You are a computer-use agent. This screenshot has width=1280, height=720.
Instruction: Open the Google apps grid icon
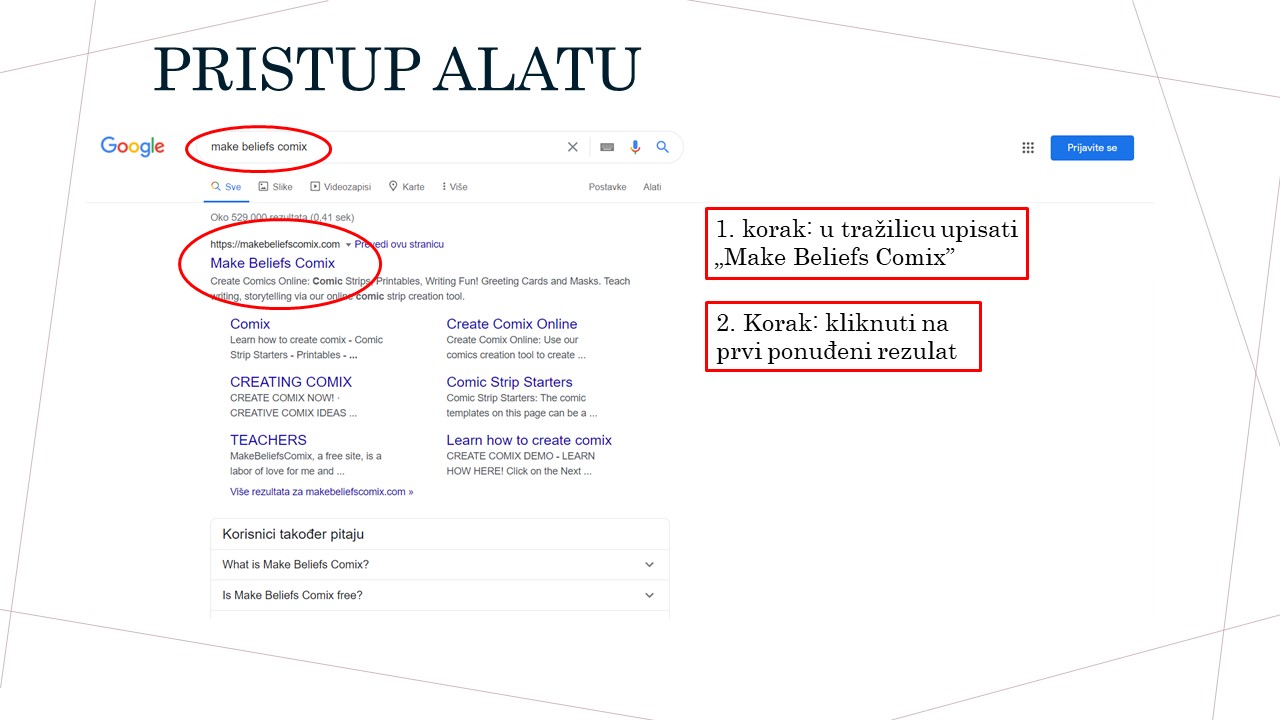coord(1028,148)
